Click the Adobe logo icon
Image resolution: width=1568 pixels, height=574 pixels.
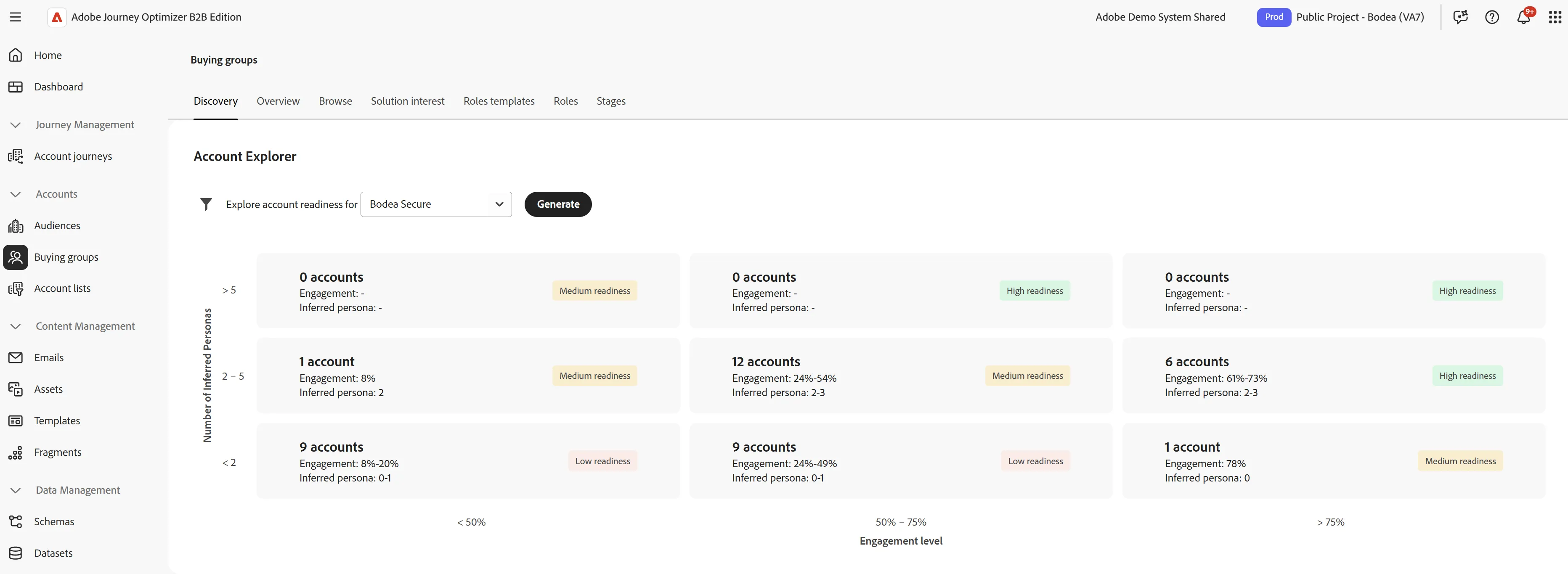[x=57, y=17]
